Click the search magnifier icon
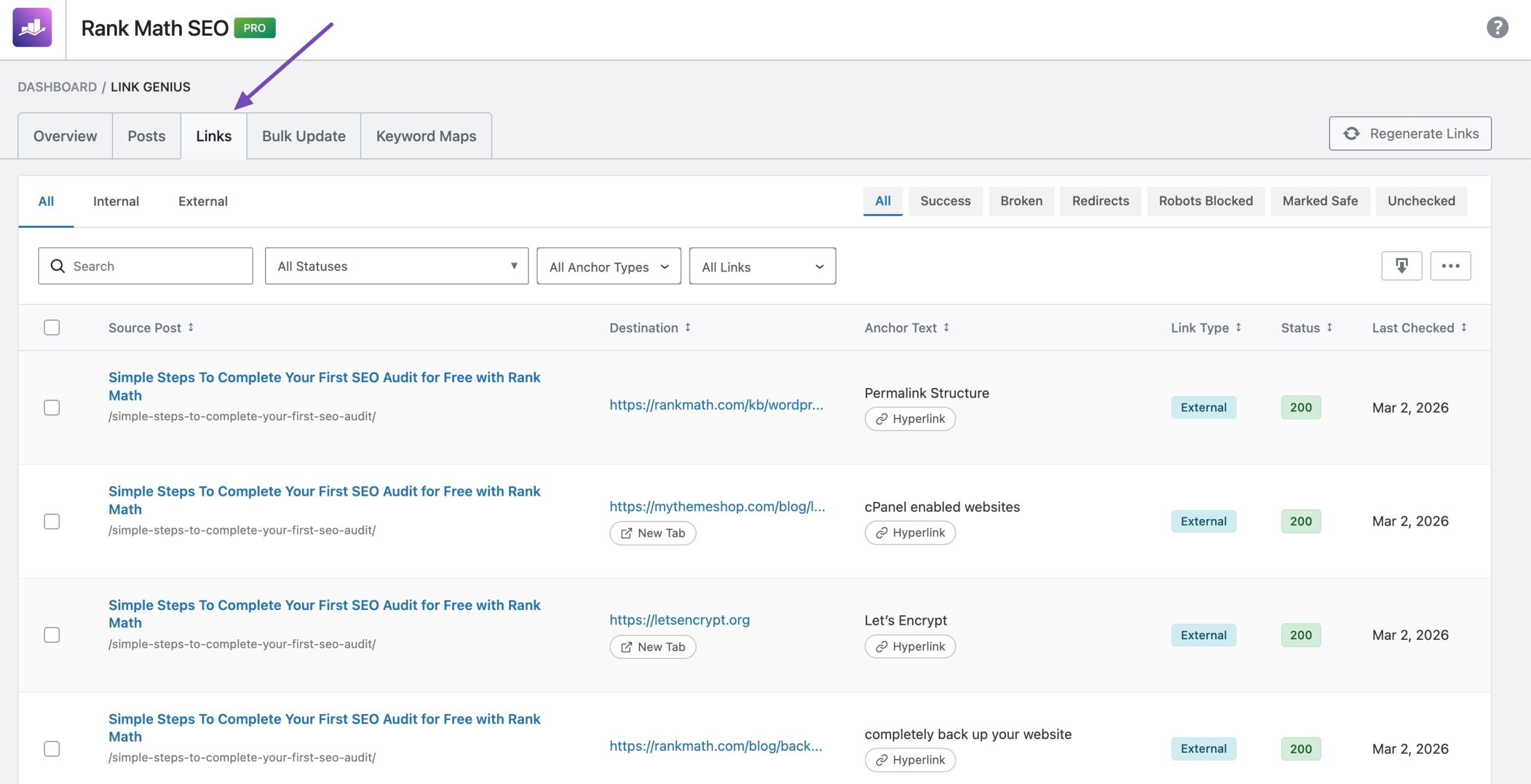 (x=57, y=266)
